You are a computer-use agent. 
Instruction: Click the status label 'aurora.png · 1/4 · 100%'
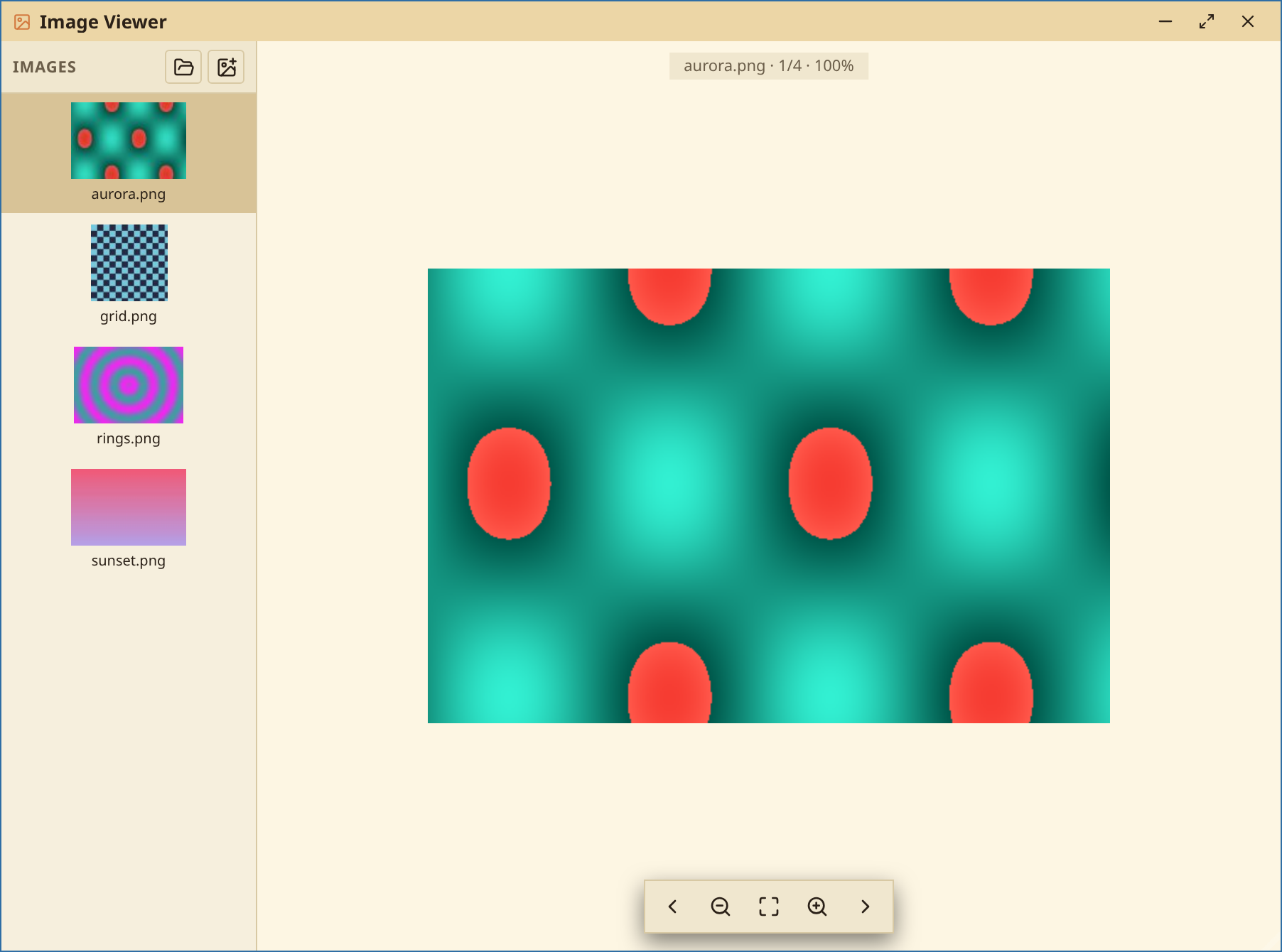click(769, 66)
